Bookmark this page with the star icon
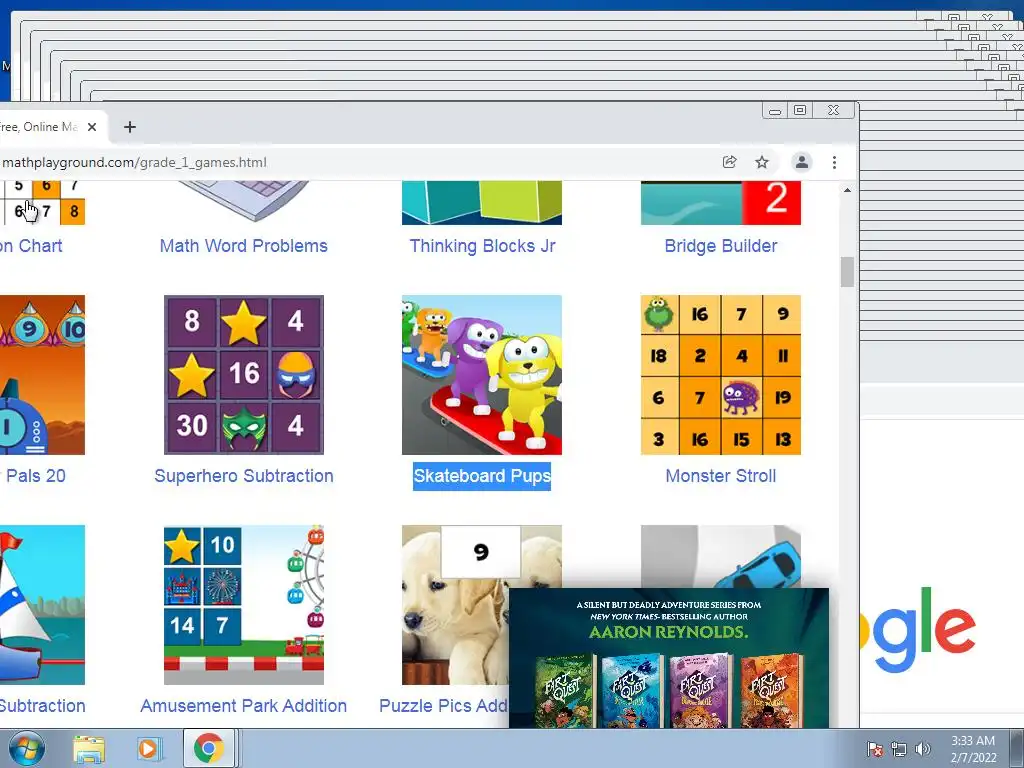 pyautogui.click(x=761, y=162)
